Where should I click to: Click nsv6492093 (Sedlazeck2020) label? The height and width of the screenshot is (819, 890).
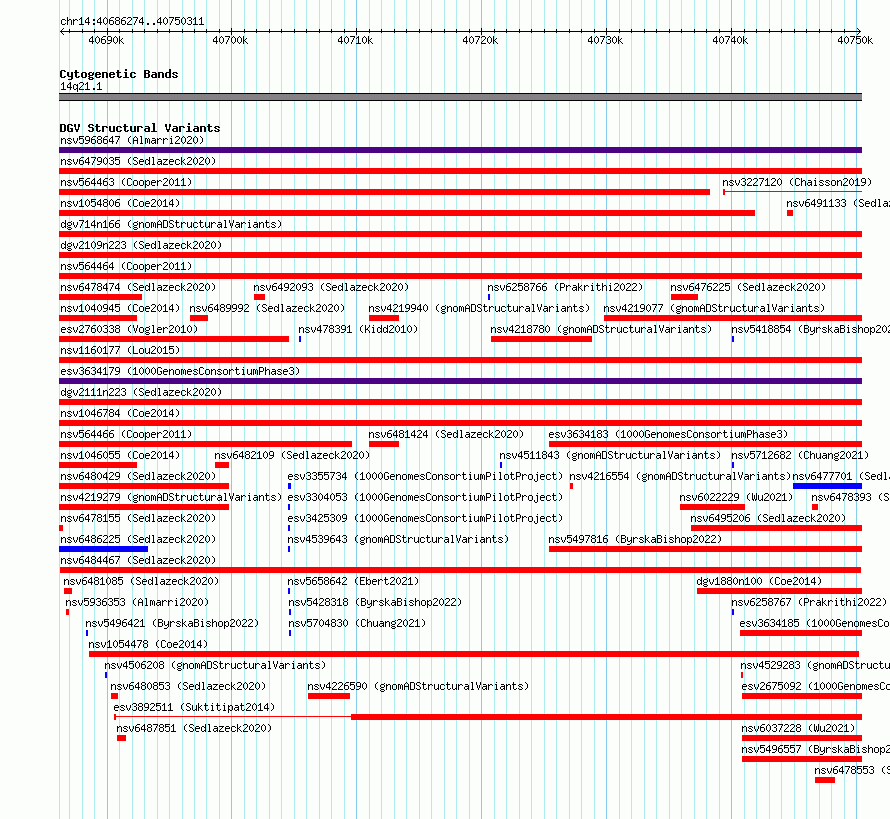coord(331,287)
